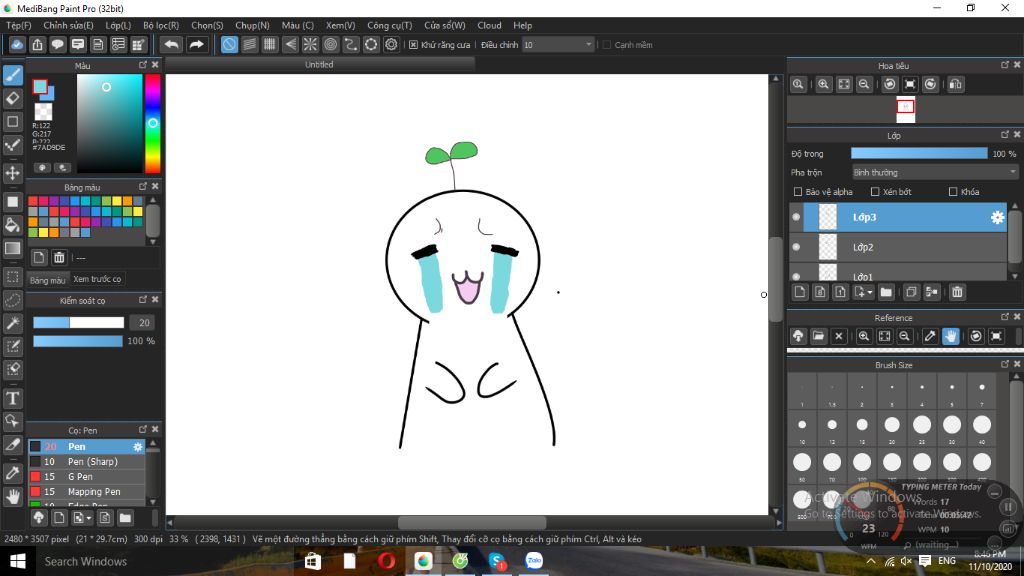Hide the Lớp1 layer

[796, 276]
